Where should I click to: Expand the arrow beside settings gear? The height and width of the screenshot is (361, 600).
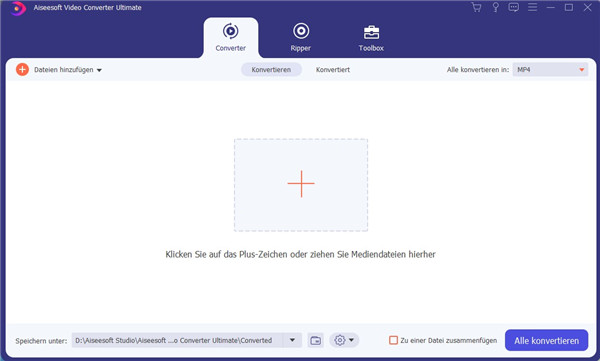point(351,340)
